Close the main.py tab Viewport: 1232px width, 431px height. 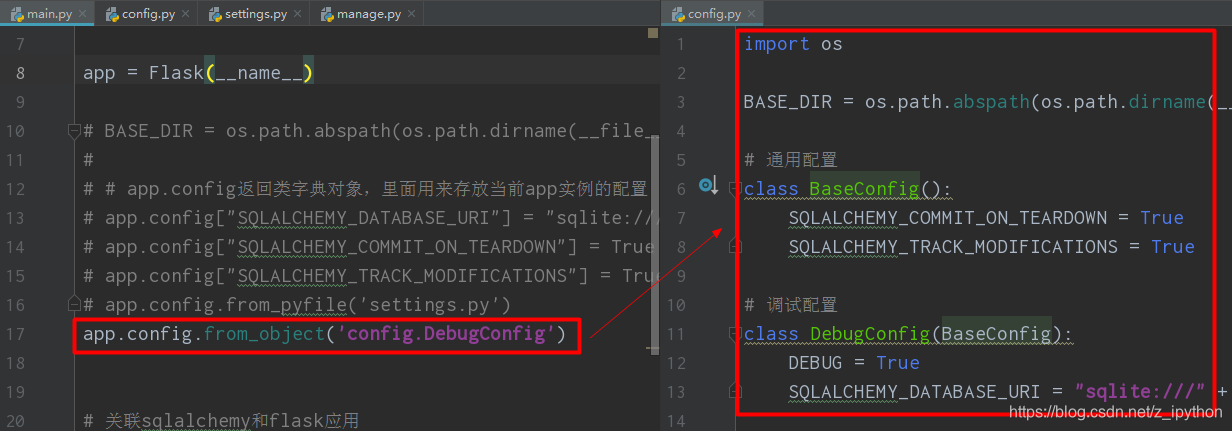(83, 15)
